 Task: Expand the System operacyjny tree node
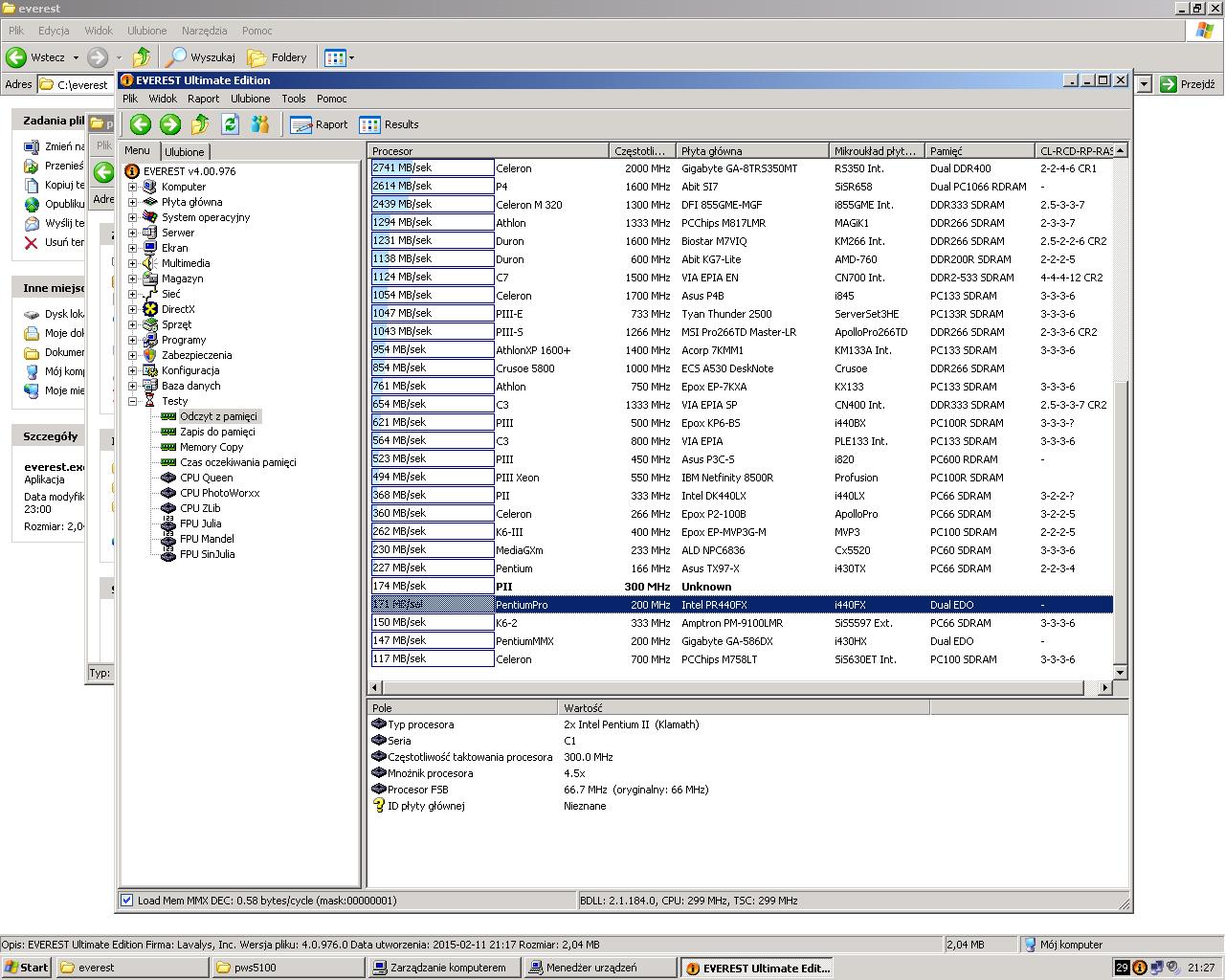[x=132, y=217]
